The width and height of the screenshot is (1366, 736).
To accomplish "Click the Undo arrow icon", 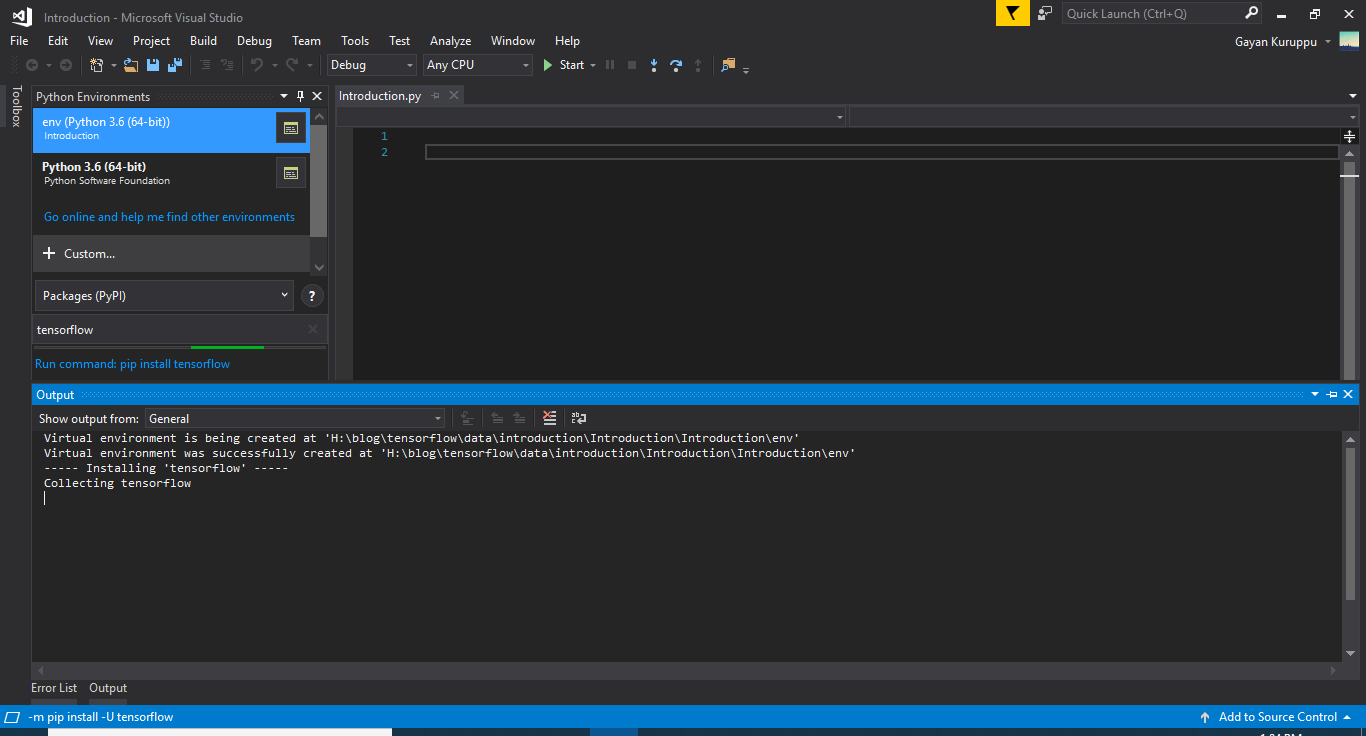I will [x=257, y=65].
